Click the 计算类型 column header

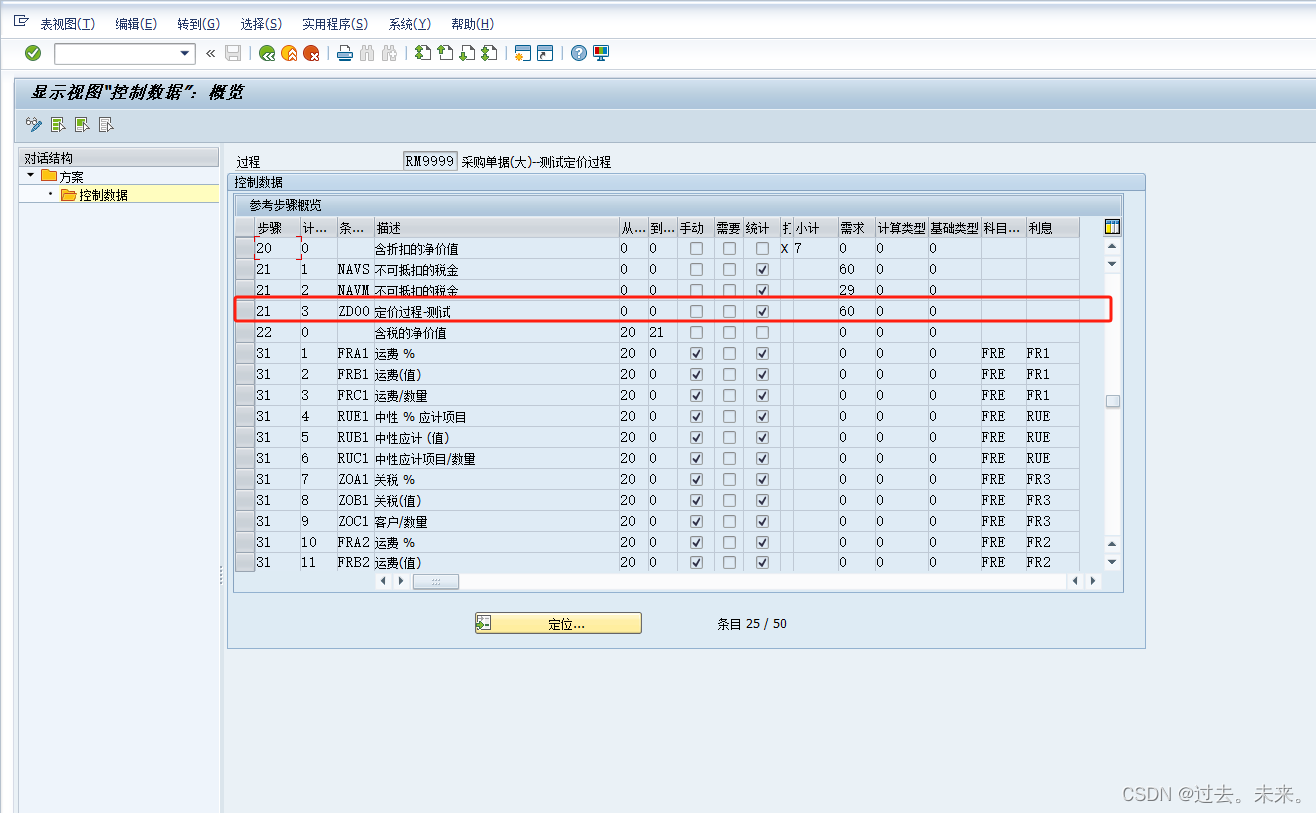click(x=901, y=228)
